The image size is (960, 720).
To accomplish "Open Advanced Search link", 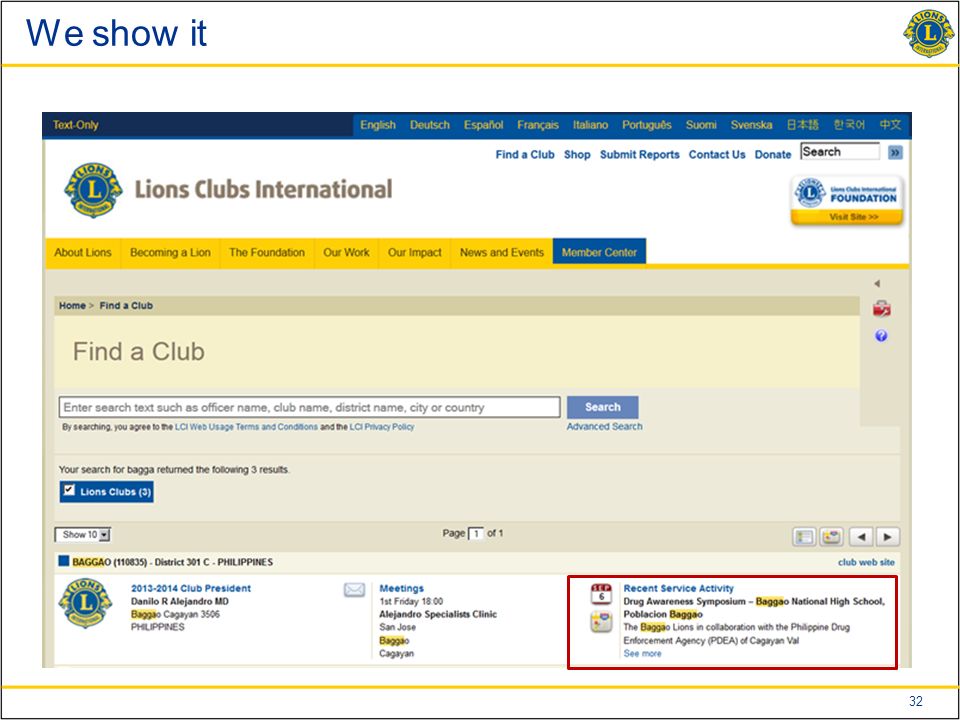I will (604, 426).
